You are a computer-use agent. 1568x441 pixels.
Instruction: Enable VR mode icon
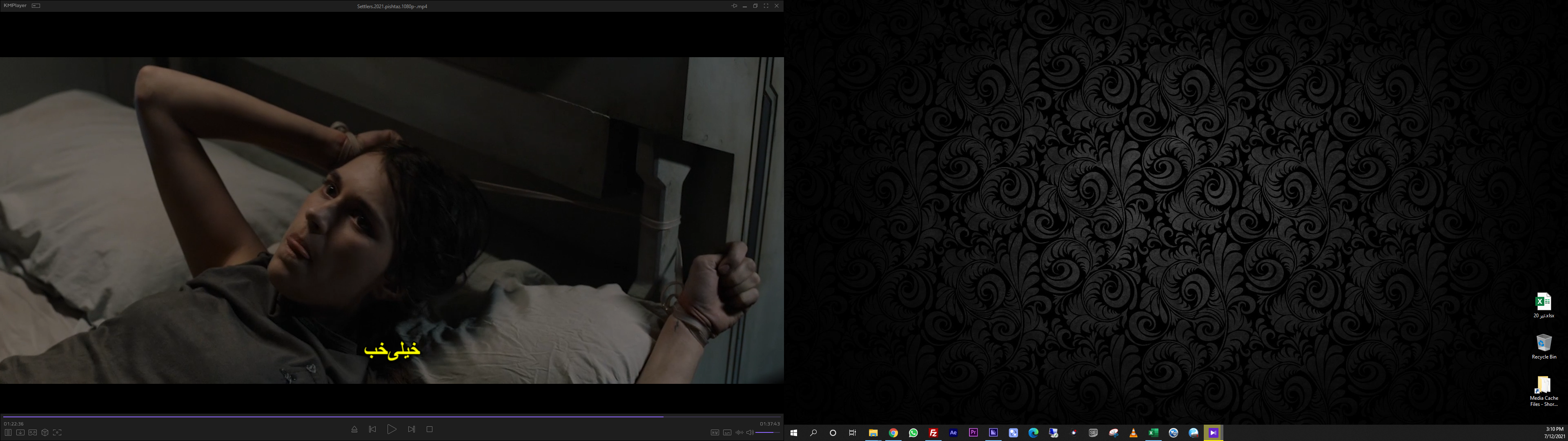[x=33, y=432]
